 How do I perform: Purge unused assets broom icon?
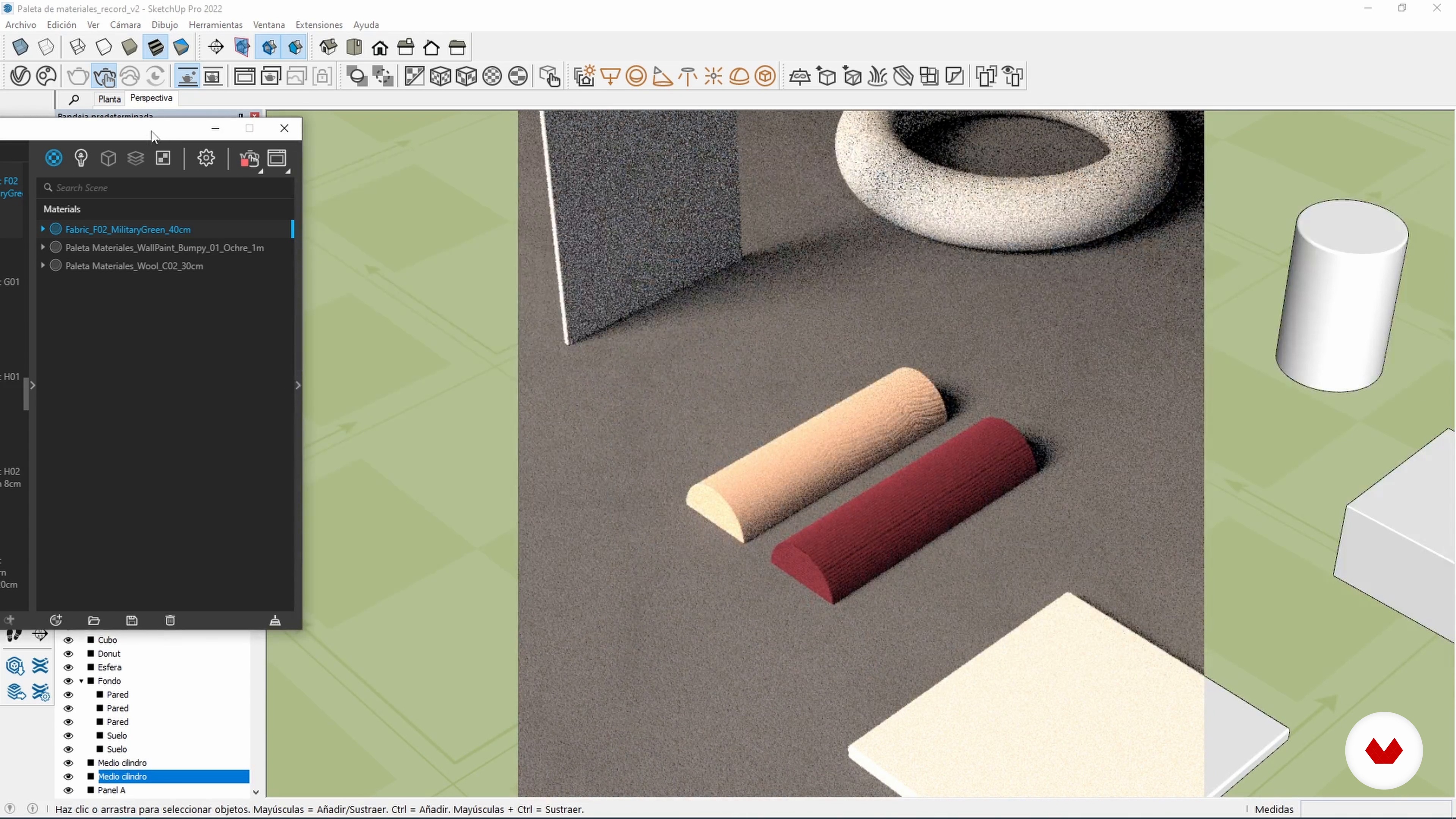click(275, 620)
